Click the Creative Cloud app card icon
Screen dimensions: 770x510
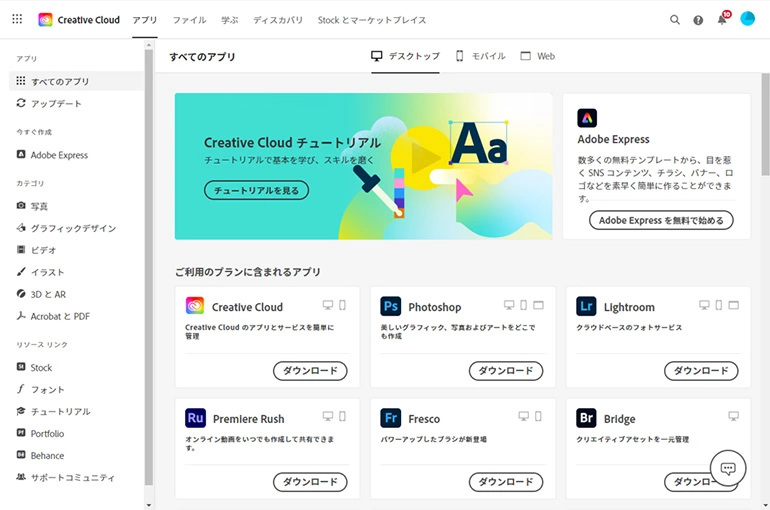tap(195, 305)
